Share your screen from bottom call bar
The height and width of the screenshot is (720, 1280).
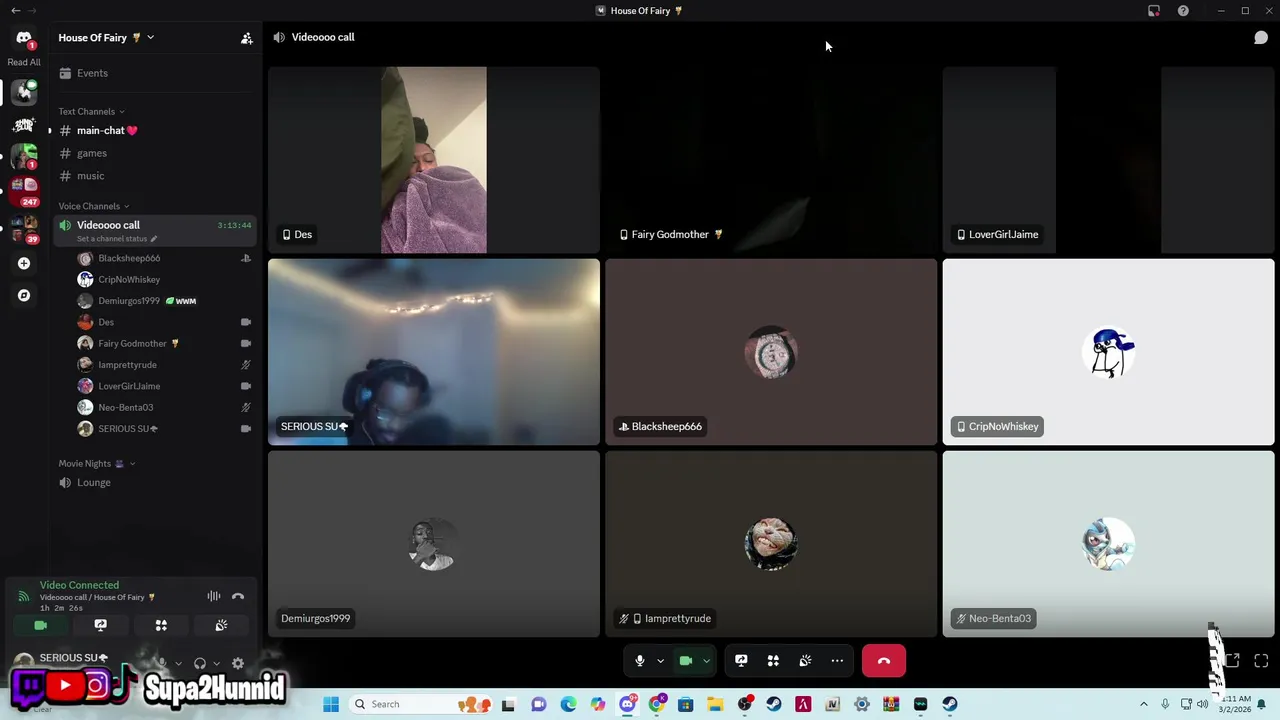point(741,661)
